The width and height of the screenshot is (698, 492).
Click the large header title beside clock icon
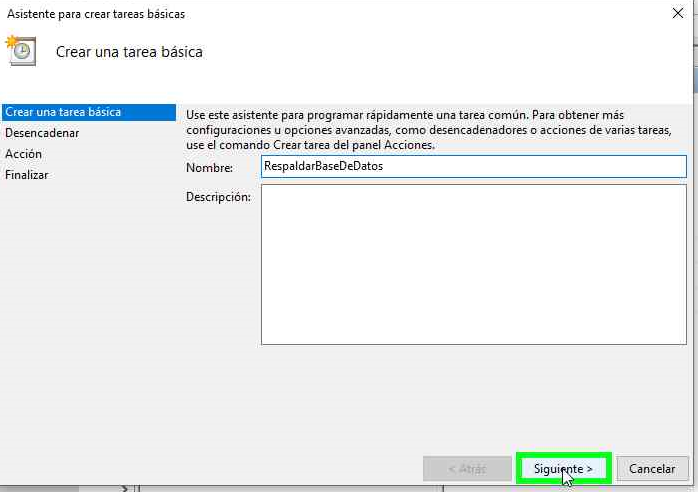coord(129,52)
